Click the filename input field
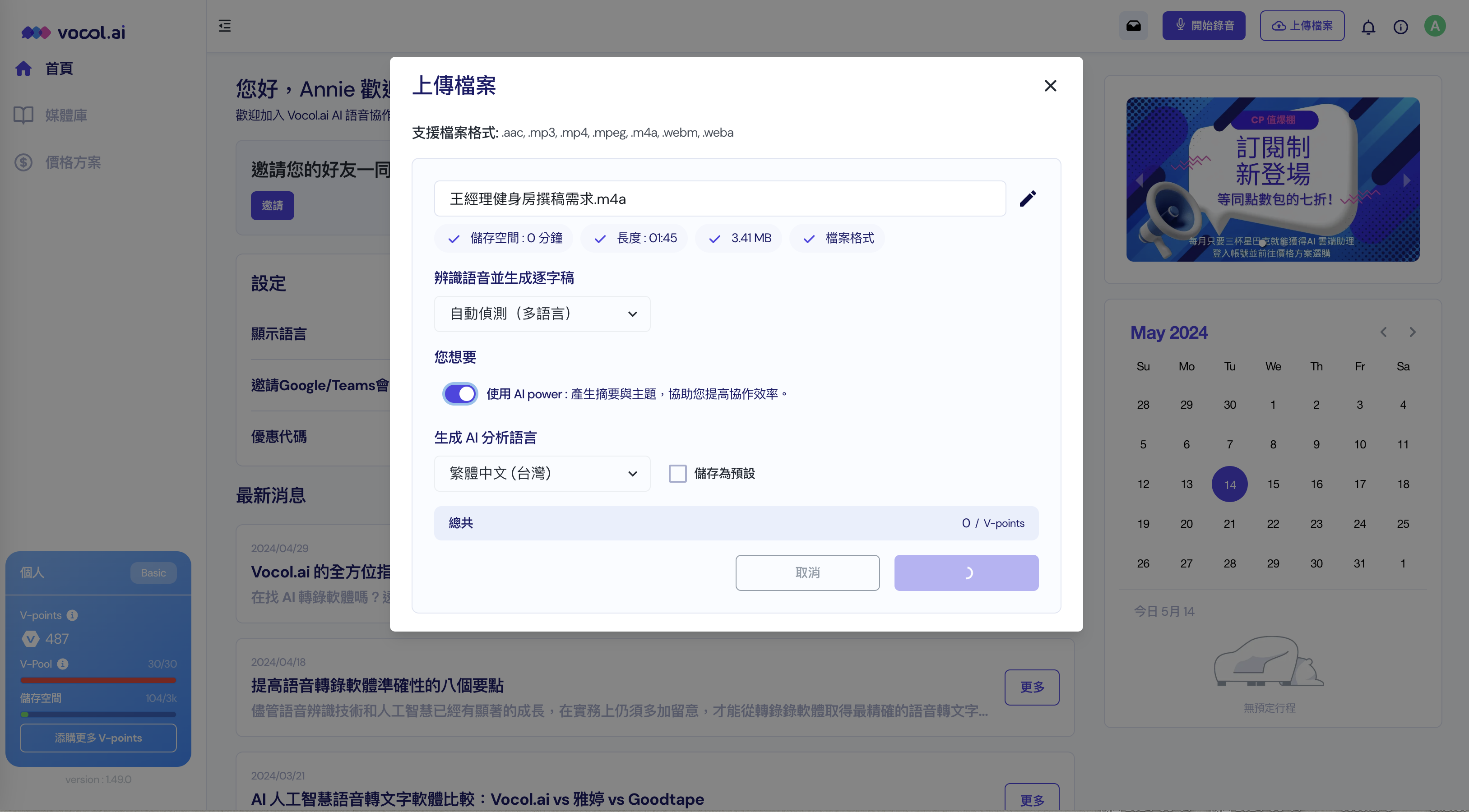 pos(720,199)
